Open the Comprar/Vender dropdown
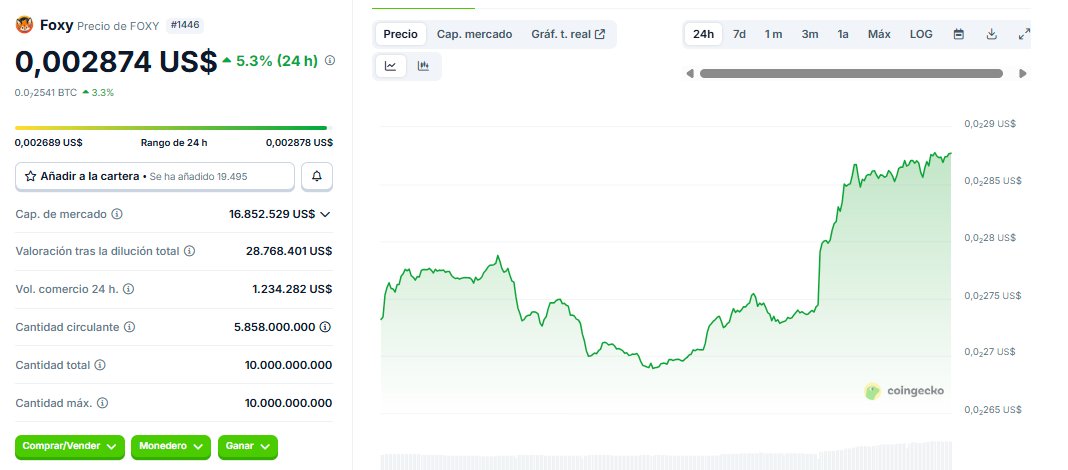Screen dimensions: 1068x470 (x=69, y=447)
